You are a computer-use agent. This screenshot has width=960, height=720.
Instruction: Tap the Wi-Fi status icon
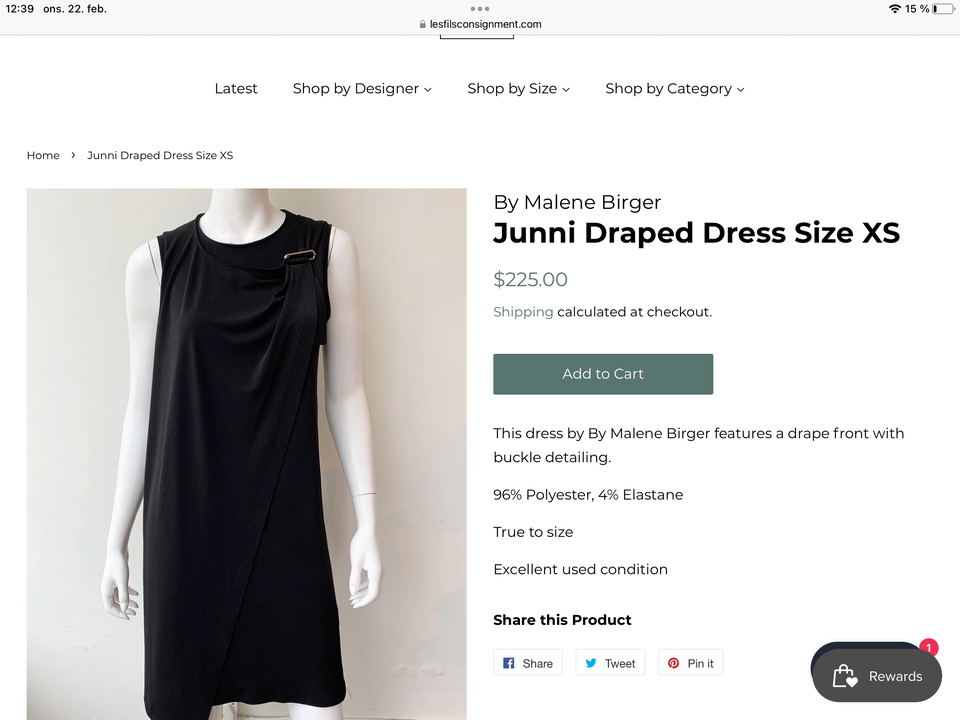click(894, 9)
